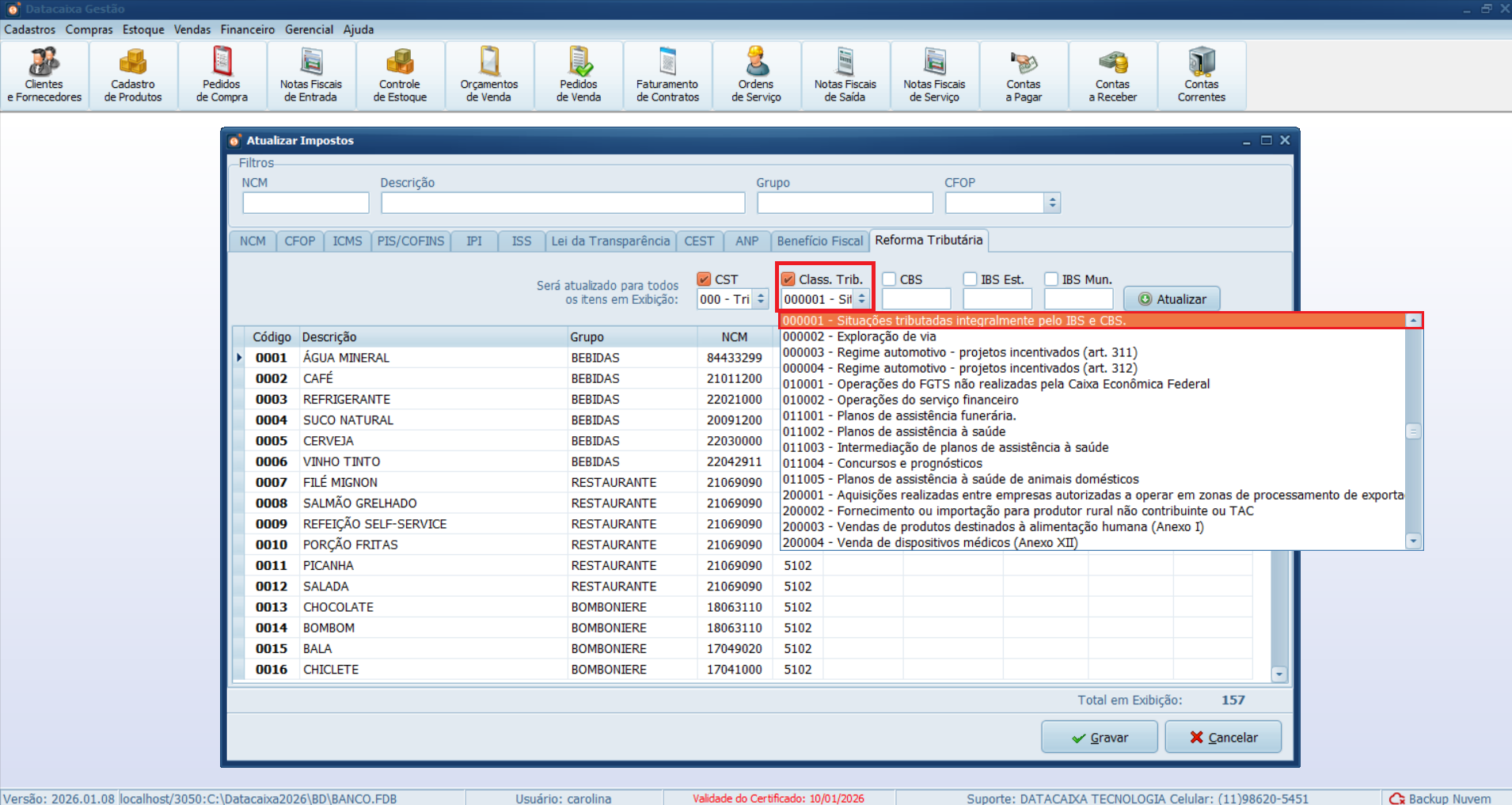Image resolution: width=1512 pixels, height=805 pixels.
Task: Open Controle de Estoque icon
Action: [x=400, y=76]
